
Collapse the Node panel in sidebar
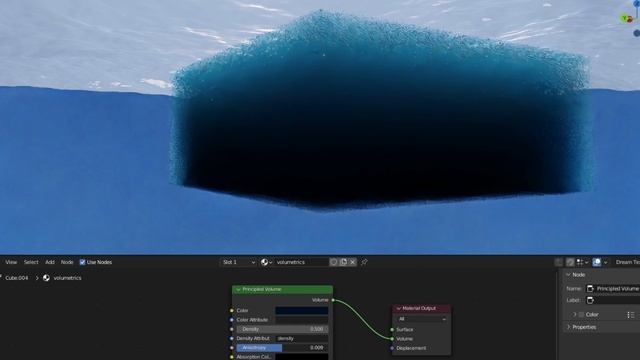[x=568, y=275]
